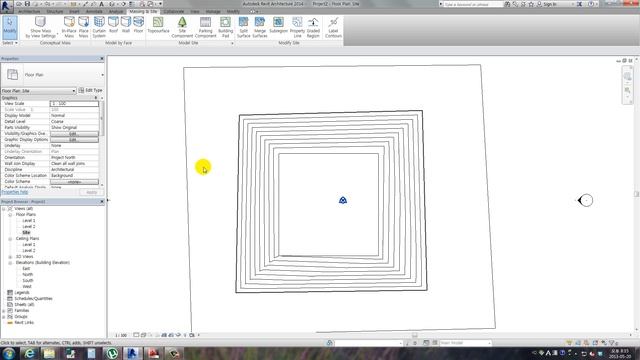Screen dimensions: 640x360
Task: Click the Properties palette vertical scrollbar
Action: [102, 118]
